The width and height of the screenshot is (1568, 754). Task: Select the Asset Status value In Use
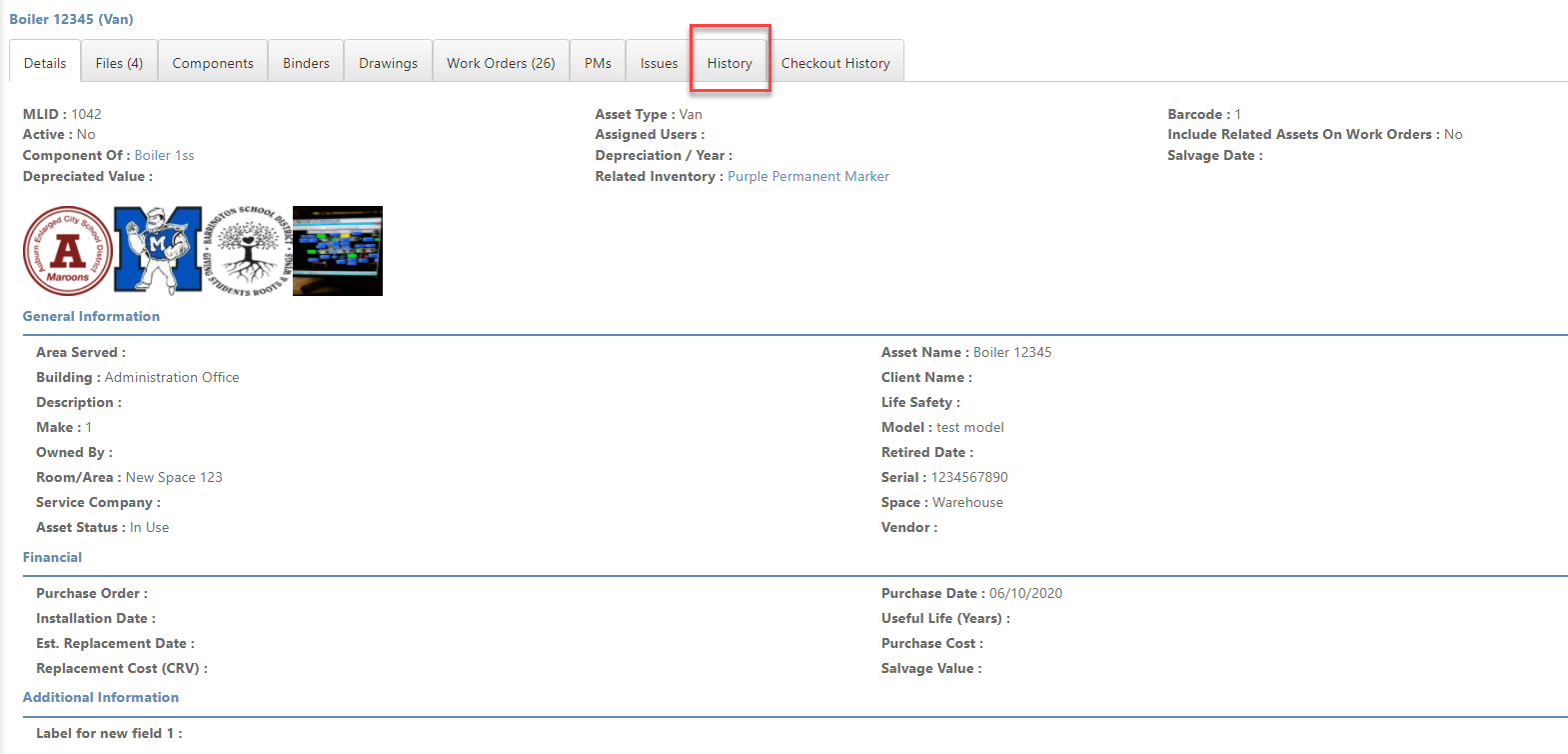tap(149, 527)
